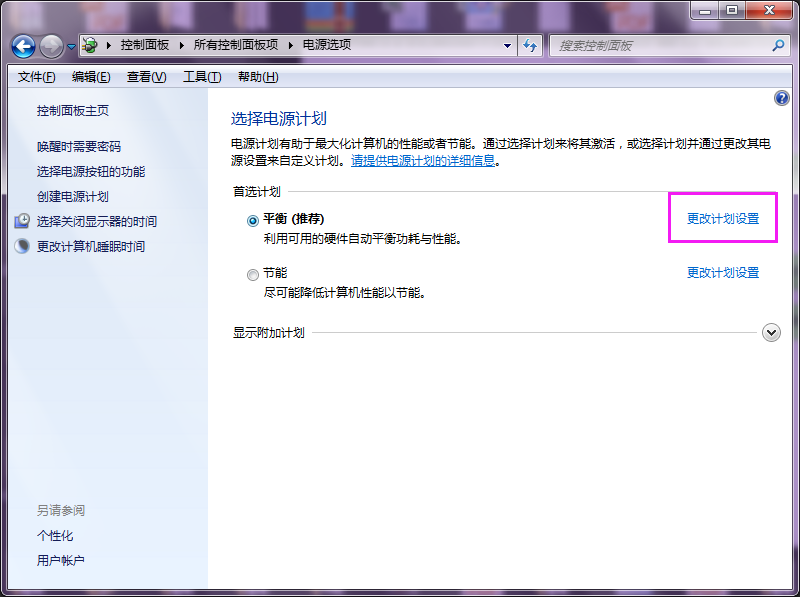Click the search magnifier icon
Viewport: 800px width, 597px height.
pyautogui.click(x=778, y=45)
